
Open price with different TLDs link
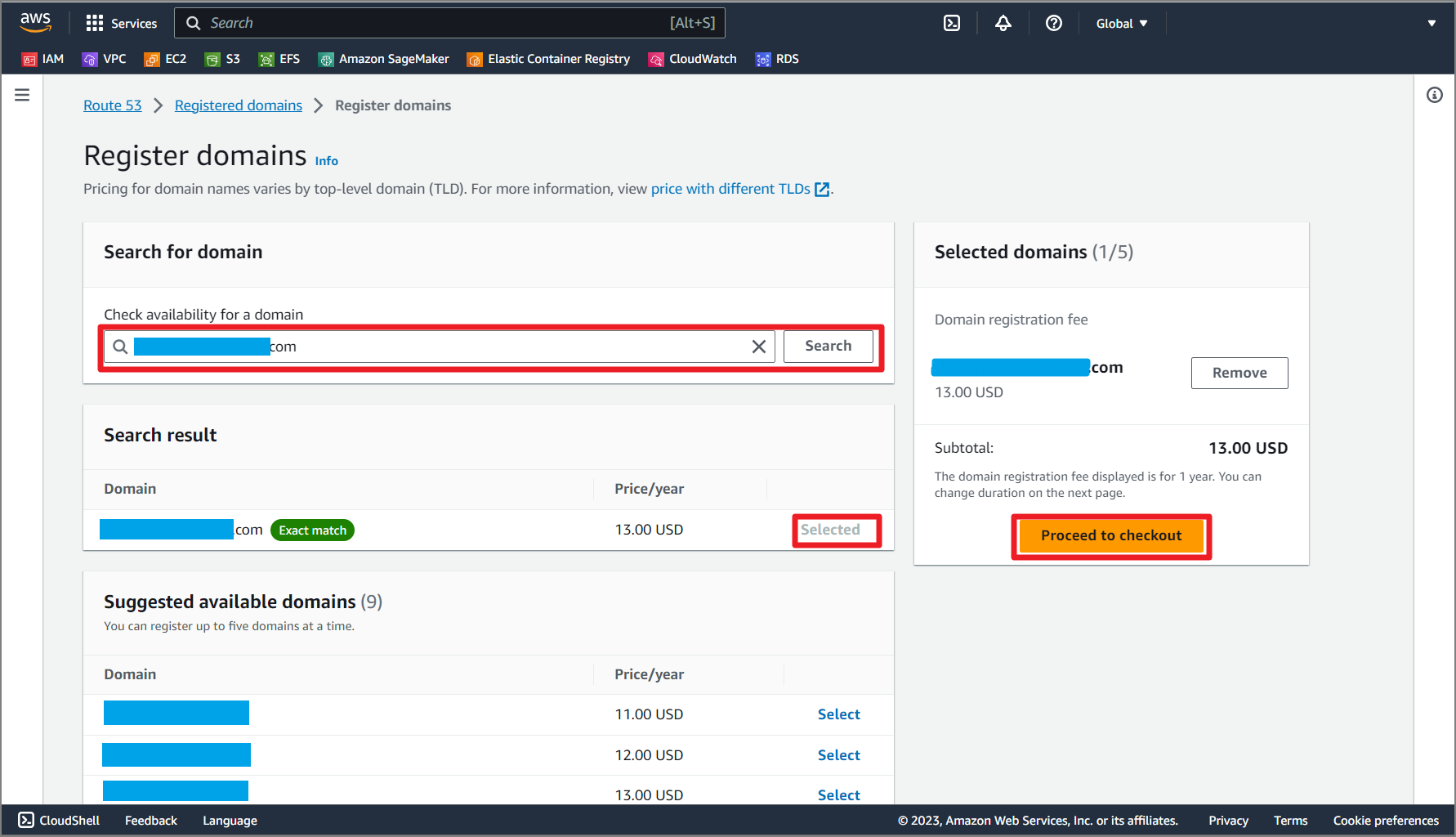740,189
